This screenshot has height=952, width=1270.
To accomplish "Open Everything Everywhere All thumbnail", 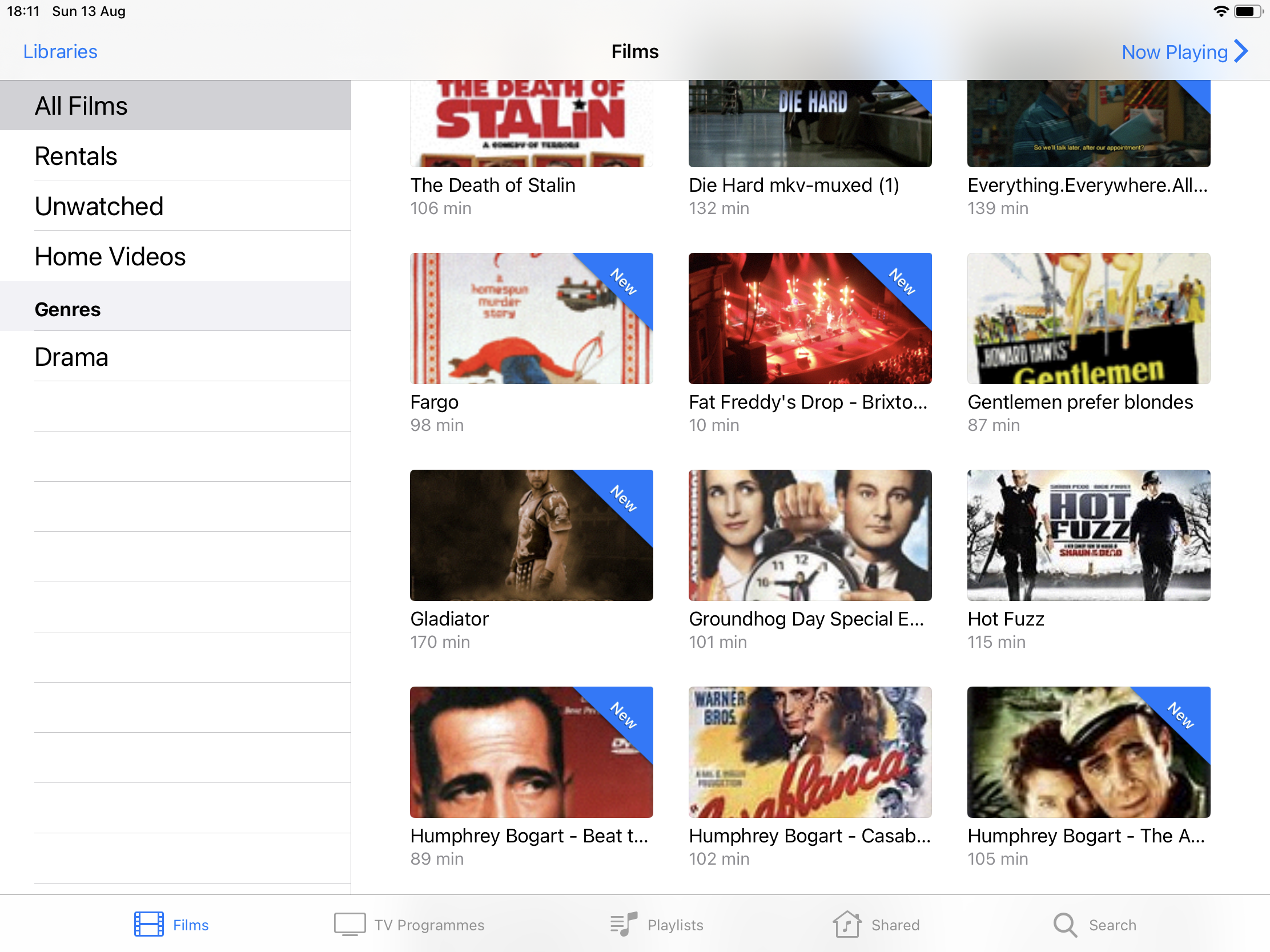I will tap(1088, 123).
